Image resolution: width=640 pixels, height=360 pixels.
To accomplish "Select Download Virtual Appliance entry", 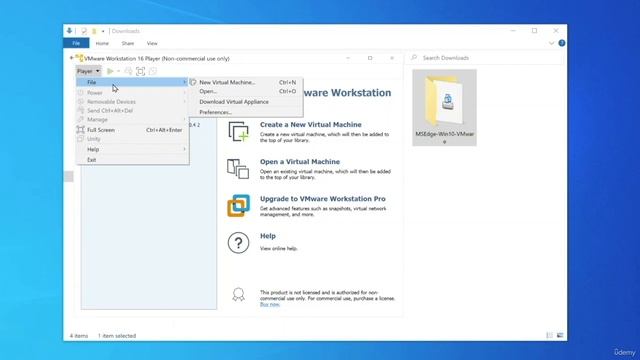I will [246, 102].
